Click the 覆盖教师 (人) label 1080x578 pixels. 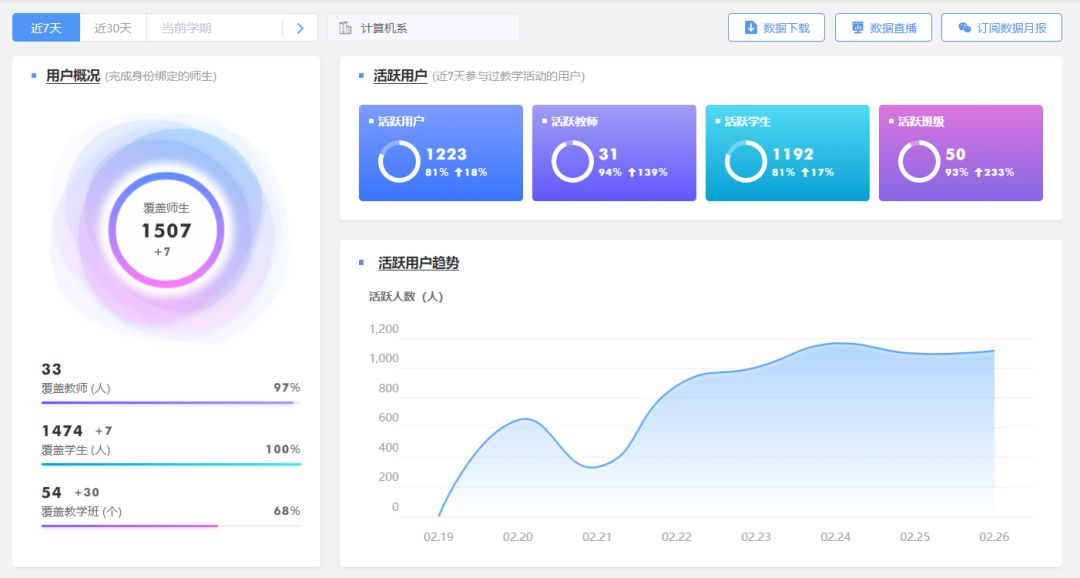pyautogui.click(x=76, y=389)
